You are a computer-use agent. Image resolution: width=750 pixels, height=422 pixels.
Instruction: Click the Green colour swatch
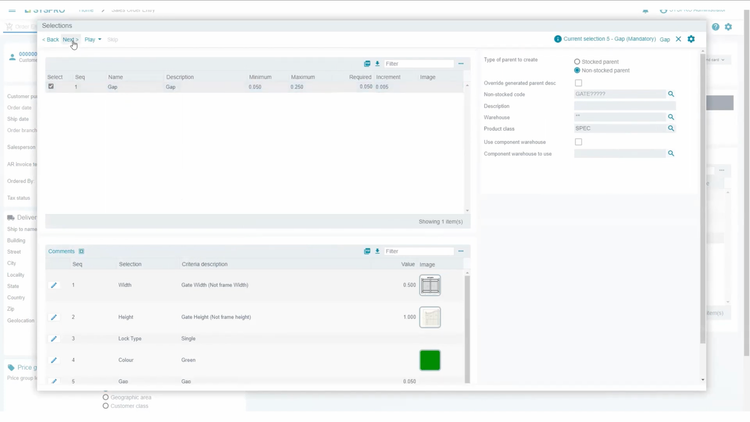point(430,360)
